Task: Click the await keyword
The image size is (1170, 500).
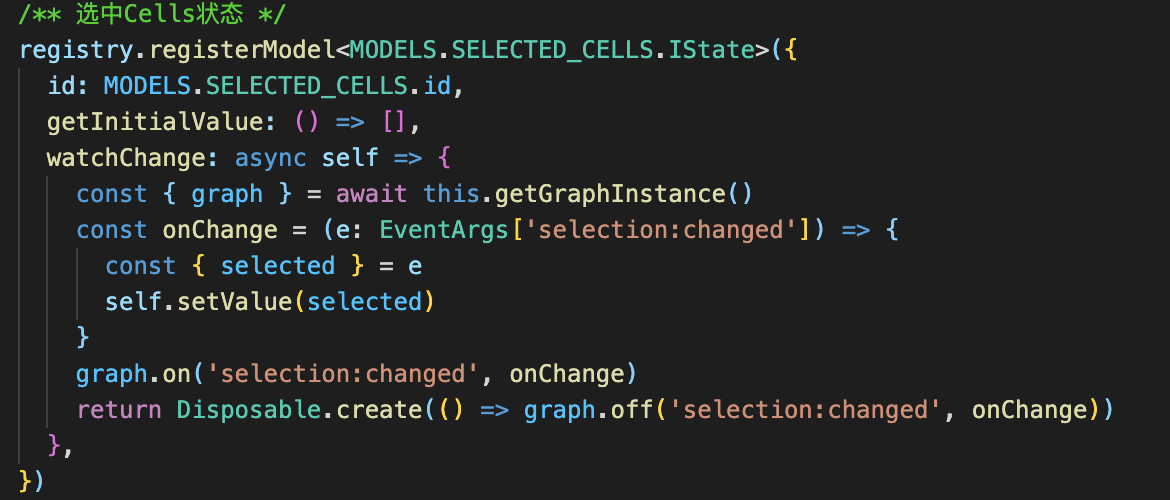Action: pyautogui.click(x=372, y=194)
